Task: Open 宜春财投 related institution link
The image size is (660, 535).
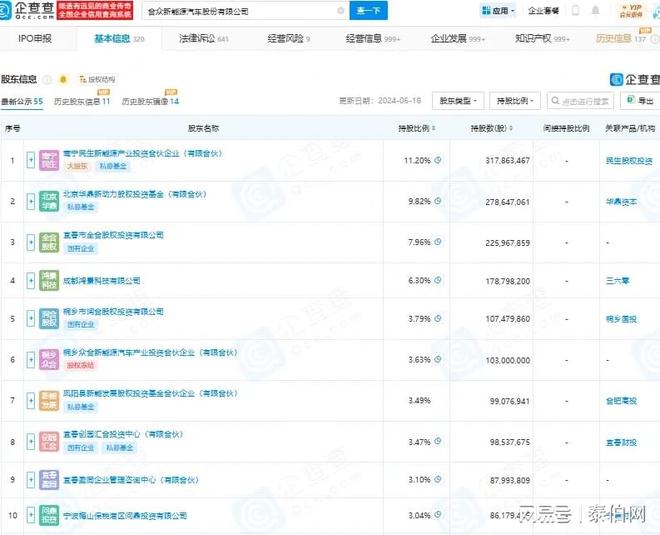Action: pyautogui.click(x=621, y=442)
